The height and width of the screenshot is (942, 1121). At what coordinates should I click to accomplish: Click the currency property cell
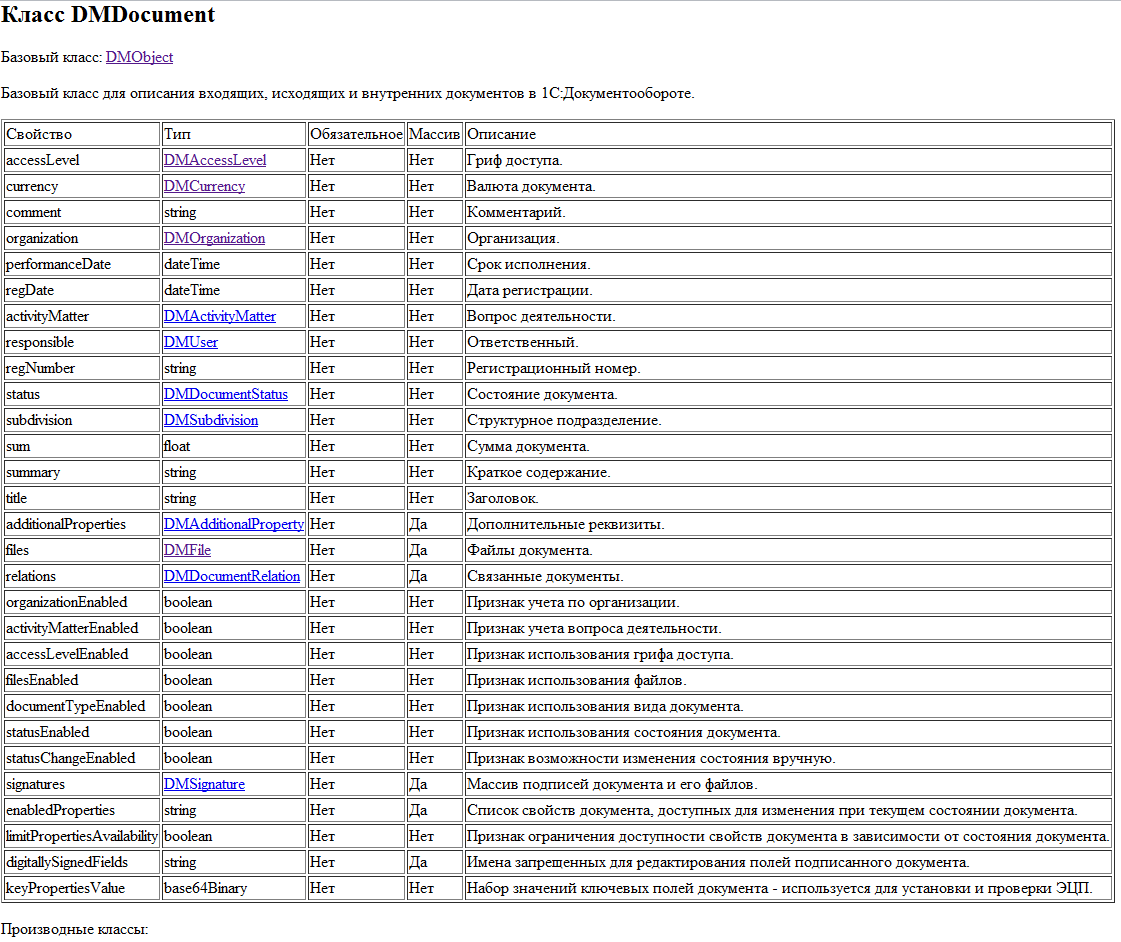click(x=82, y=186)
